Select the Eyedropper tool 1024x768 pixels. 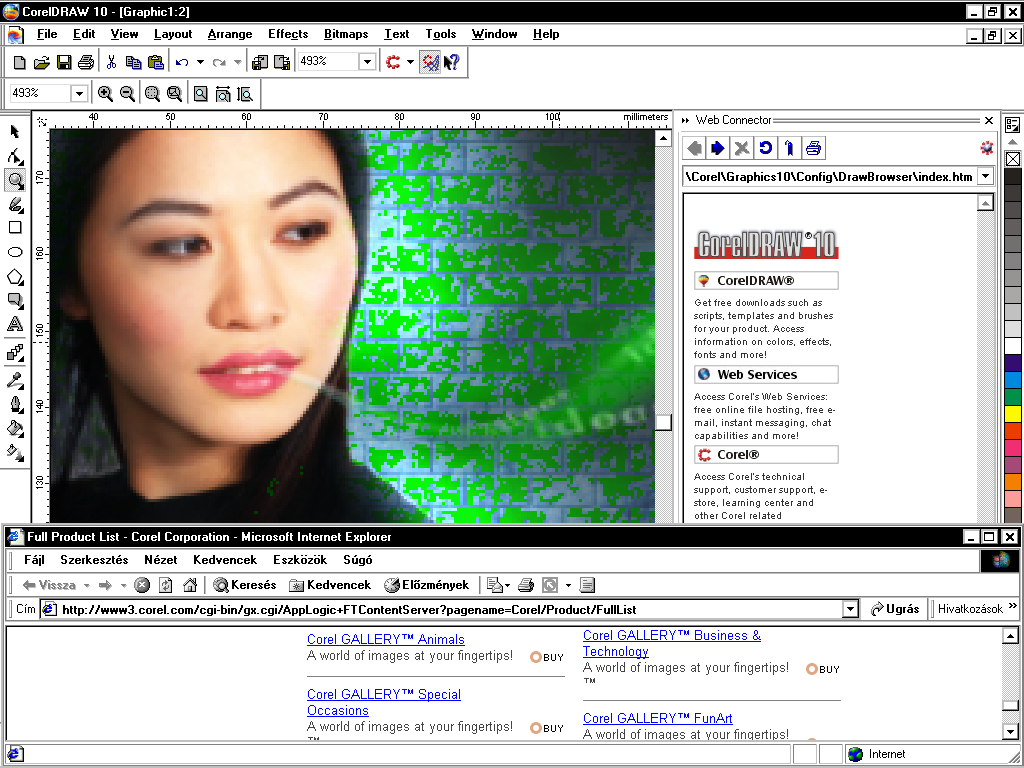[15, 380]
